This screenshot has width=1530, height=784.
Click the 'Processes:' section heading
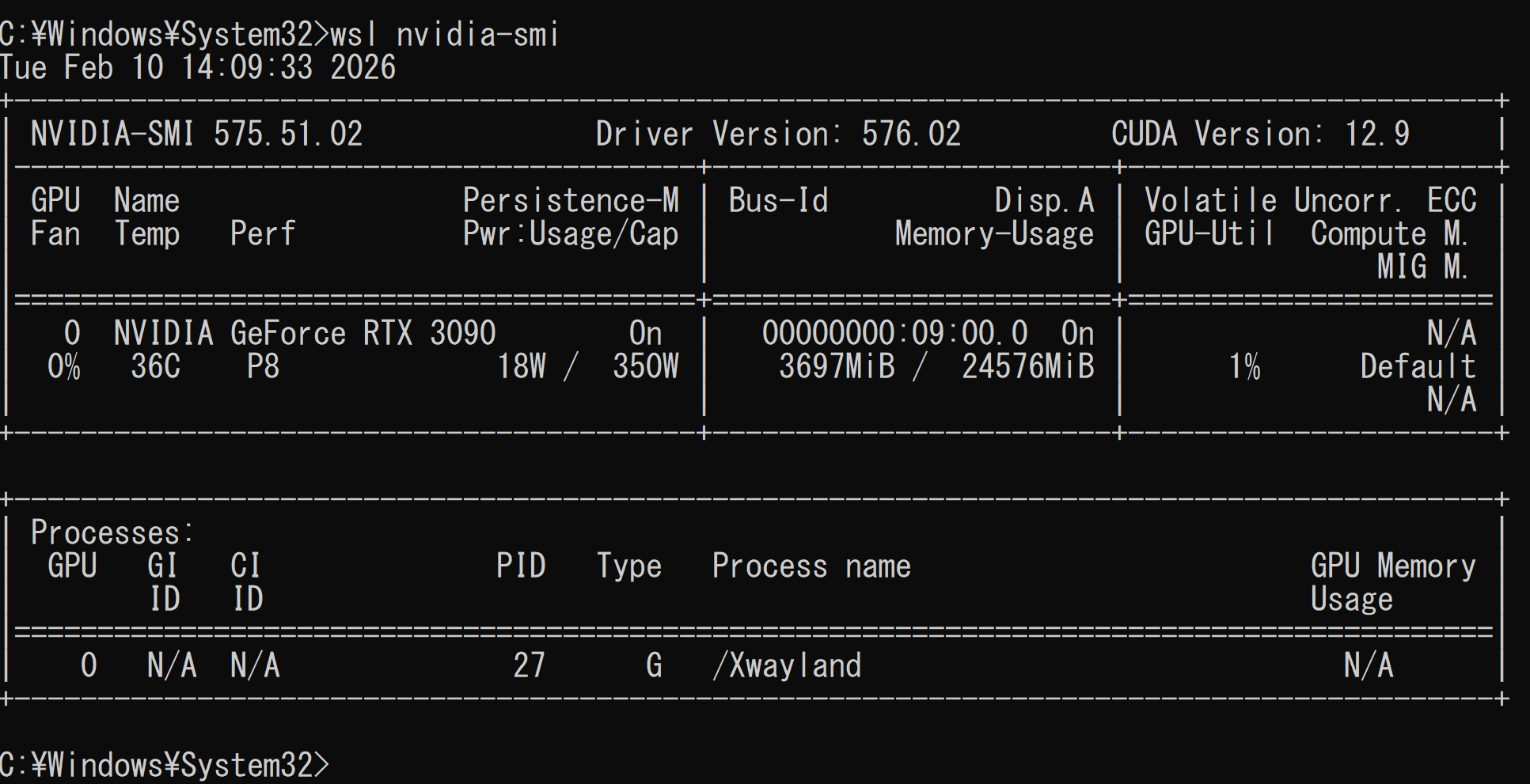pos(112,533)
